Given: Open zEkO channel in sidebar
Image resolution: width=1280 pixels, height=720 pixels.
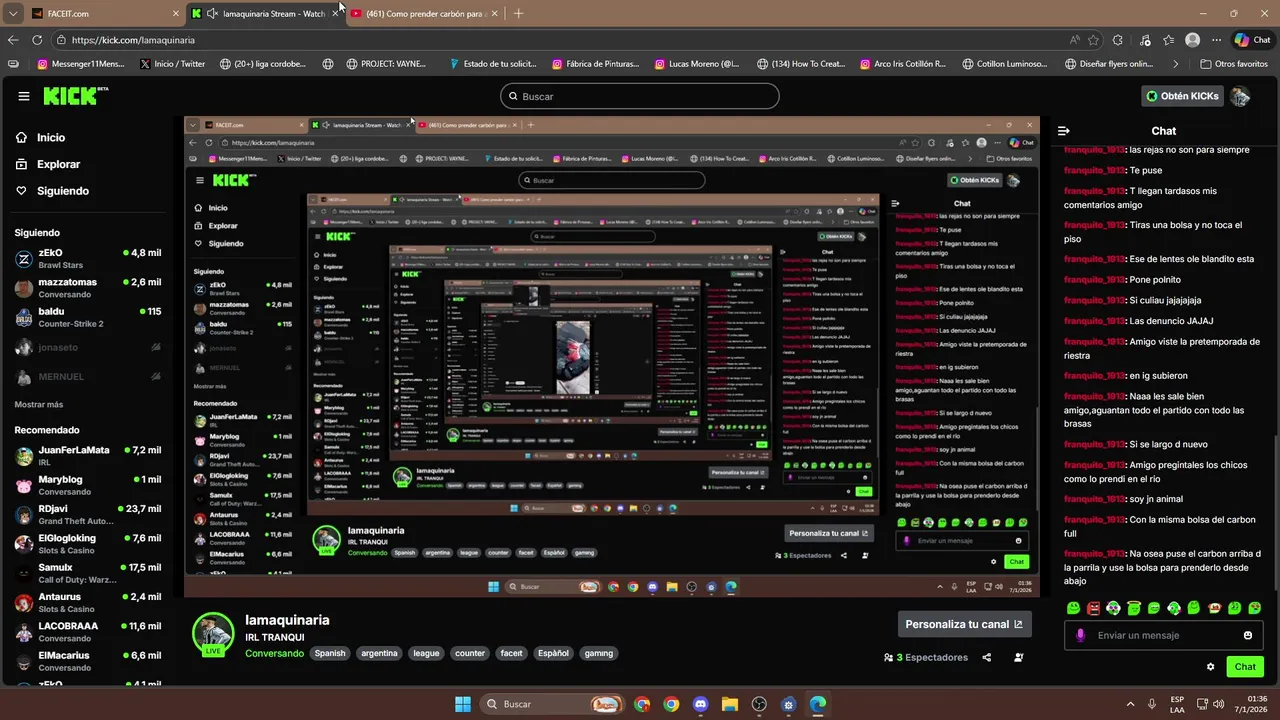Looking at the screenshot, I should (88, 258).
